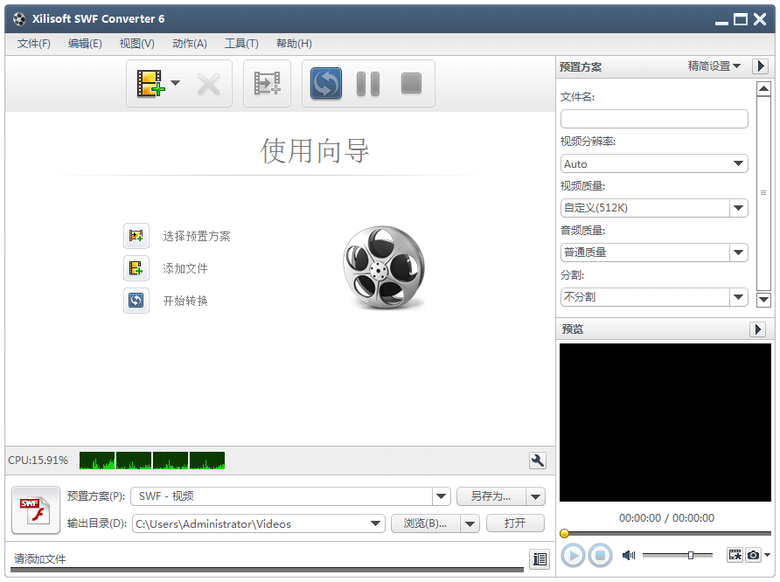This screenshot has height=582, width=780.
Task: Click the 开始转换 wizard icon
Action: 136,300
